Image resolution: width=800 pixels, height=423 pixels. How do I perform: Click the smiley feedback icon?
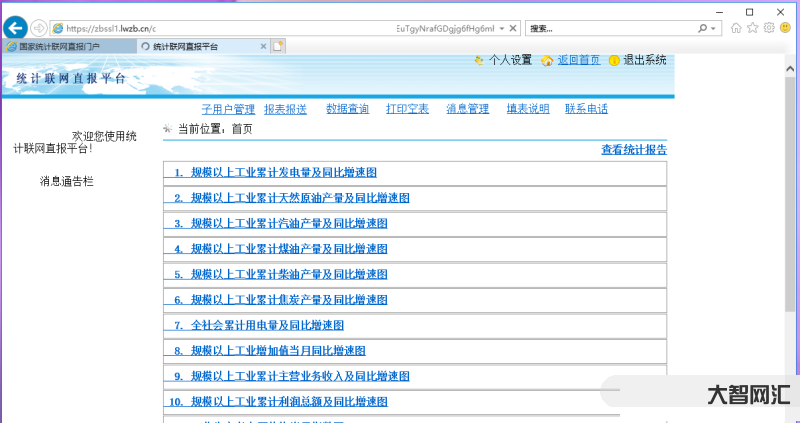pyautogui.click(x=785, y=28)
